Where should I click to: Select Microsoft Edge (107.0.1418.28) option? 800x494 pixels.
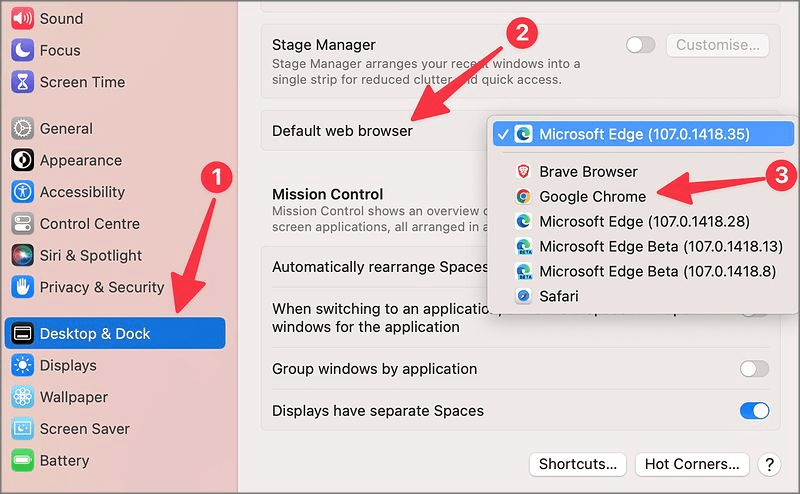(x=644, y=221)
